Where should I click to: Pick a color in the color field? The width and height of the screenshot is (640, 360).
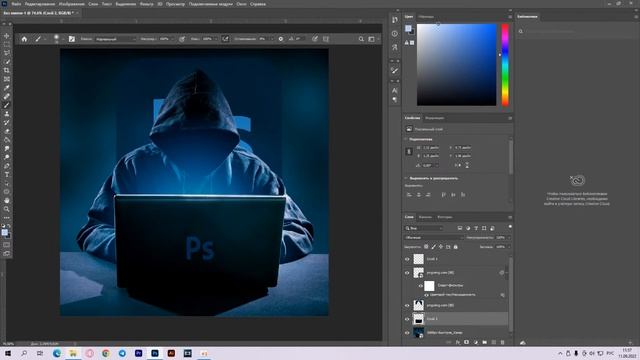456,64
